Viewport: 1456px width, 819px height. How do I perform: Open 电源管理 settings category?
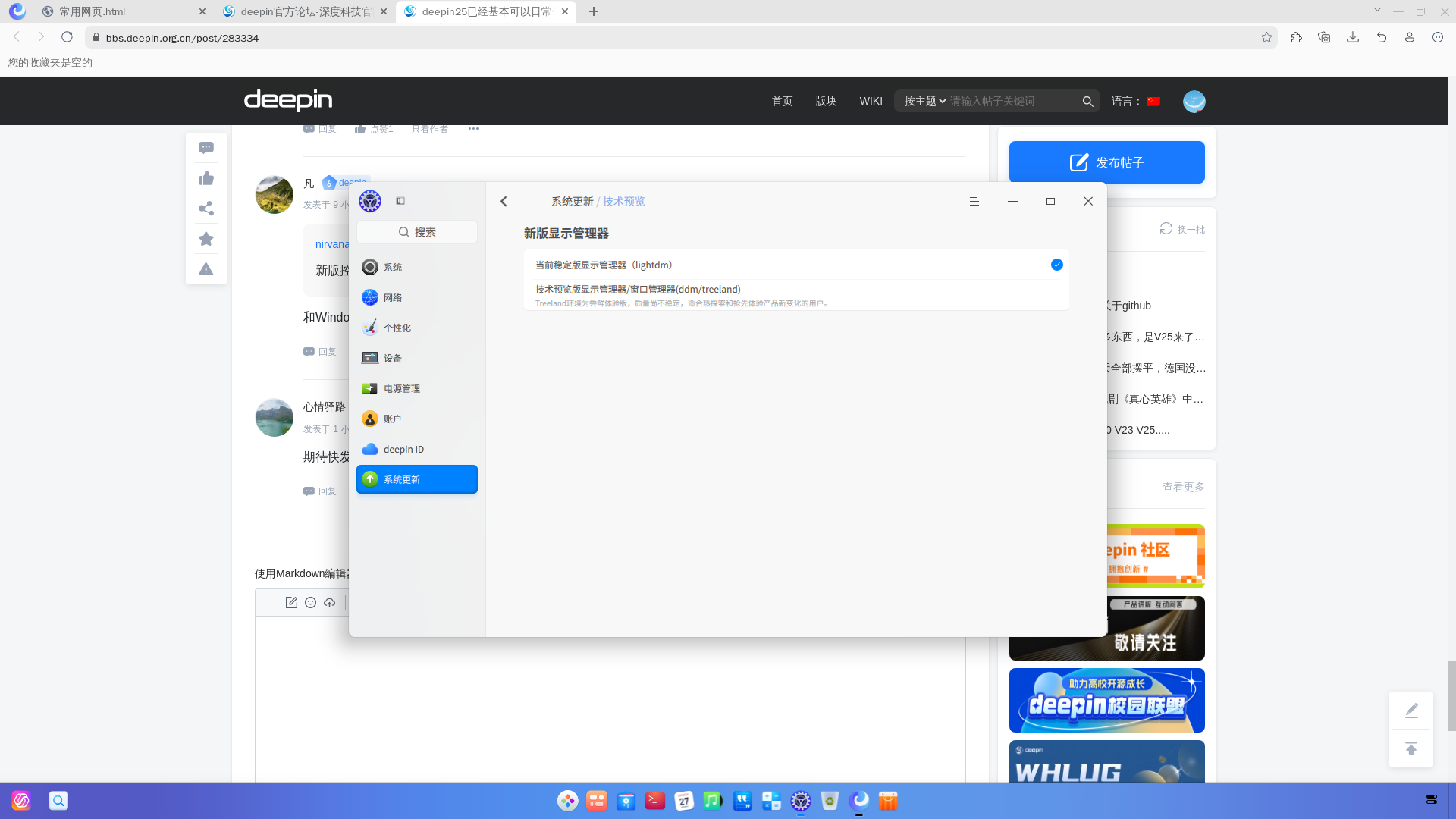[416, 388]
